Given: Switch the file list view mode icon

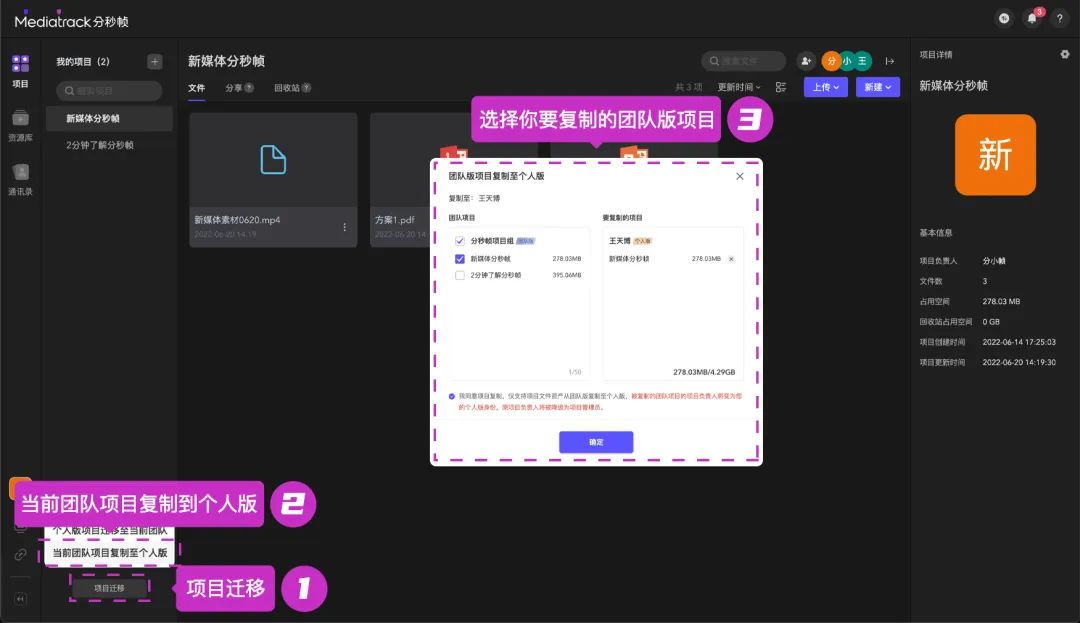Looking at the screenshot, I should pos(781,88).
